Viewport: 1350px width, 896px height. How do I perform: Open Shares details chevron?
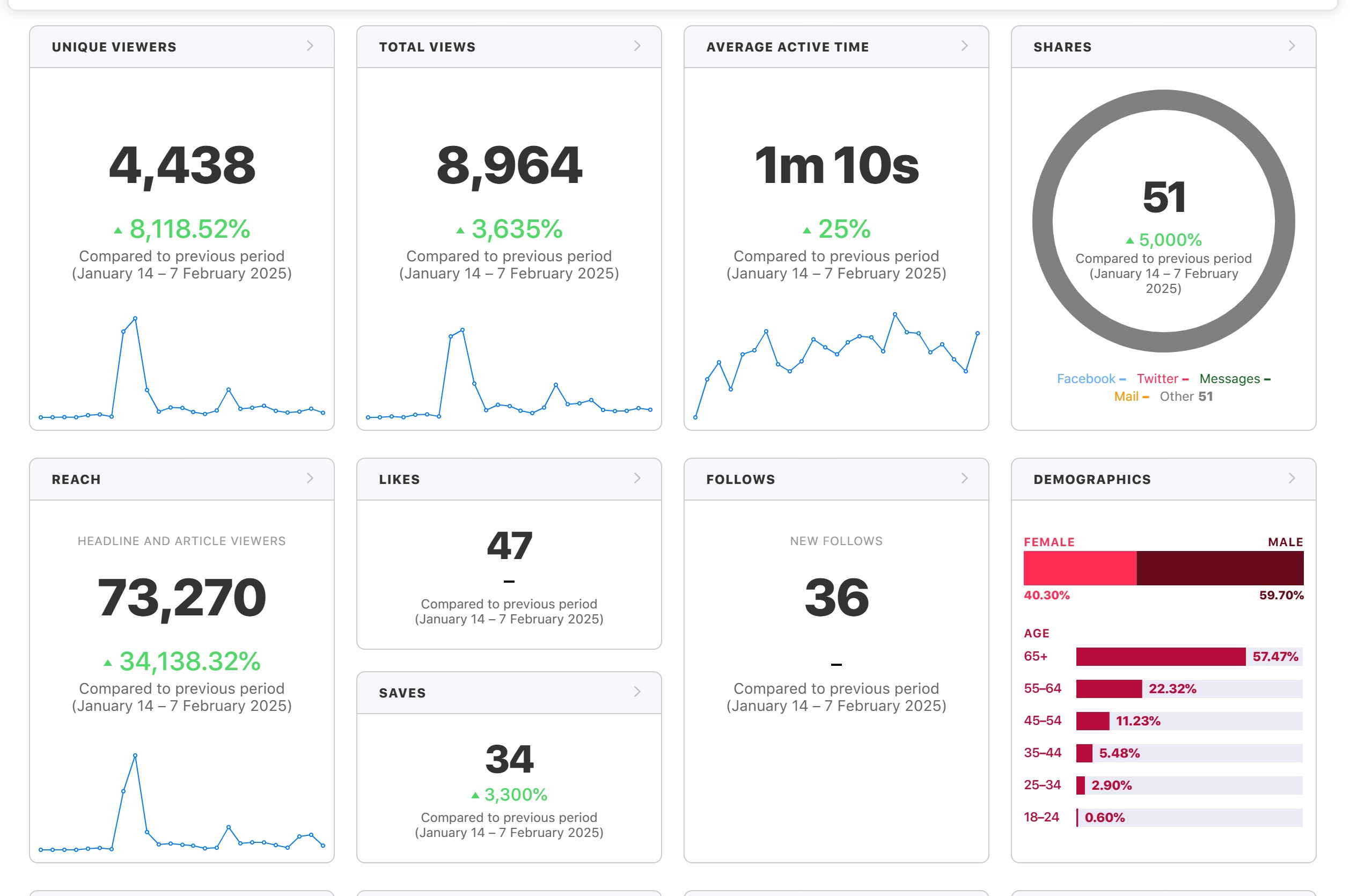[x=1292, y=46]
